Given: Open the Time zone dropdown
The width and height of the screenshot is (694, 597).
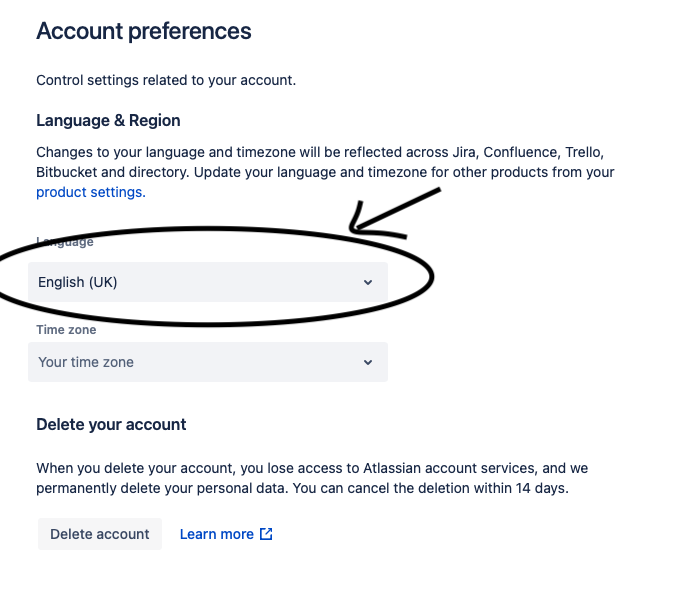Looking at the screenshot, I should coord(207,362).
